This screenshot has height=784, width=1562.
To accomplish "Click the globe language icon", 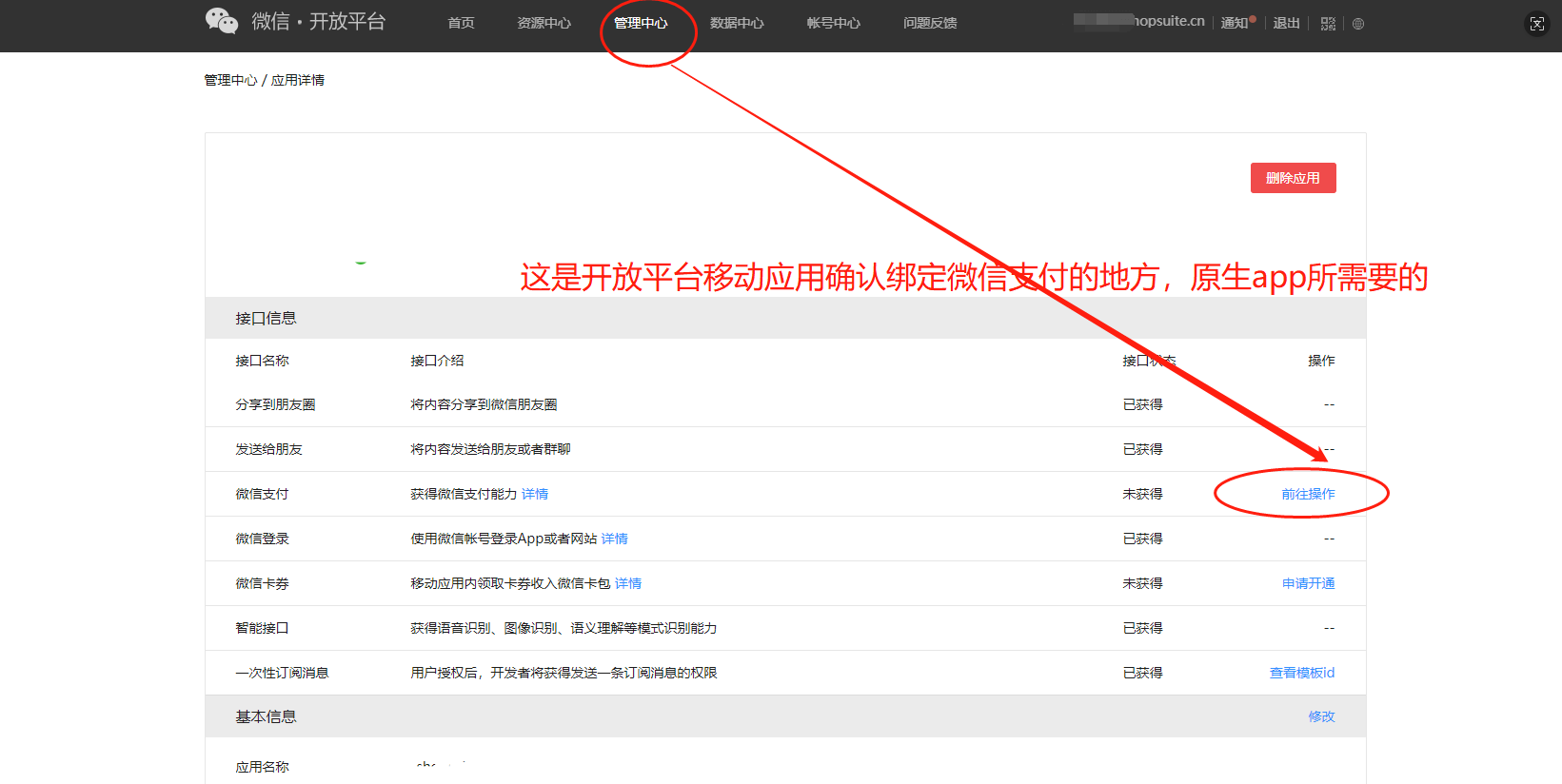I will (x=1358, y=24).
